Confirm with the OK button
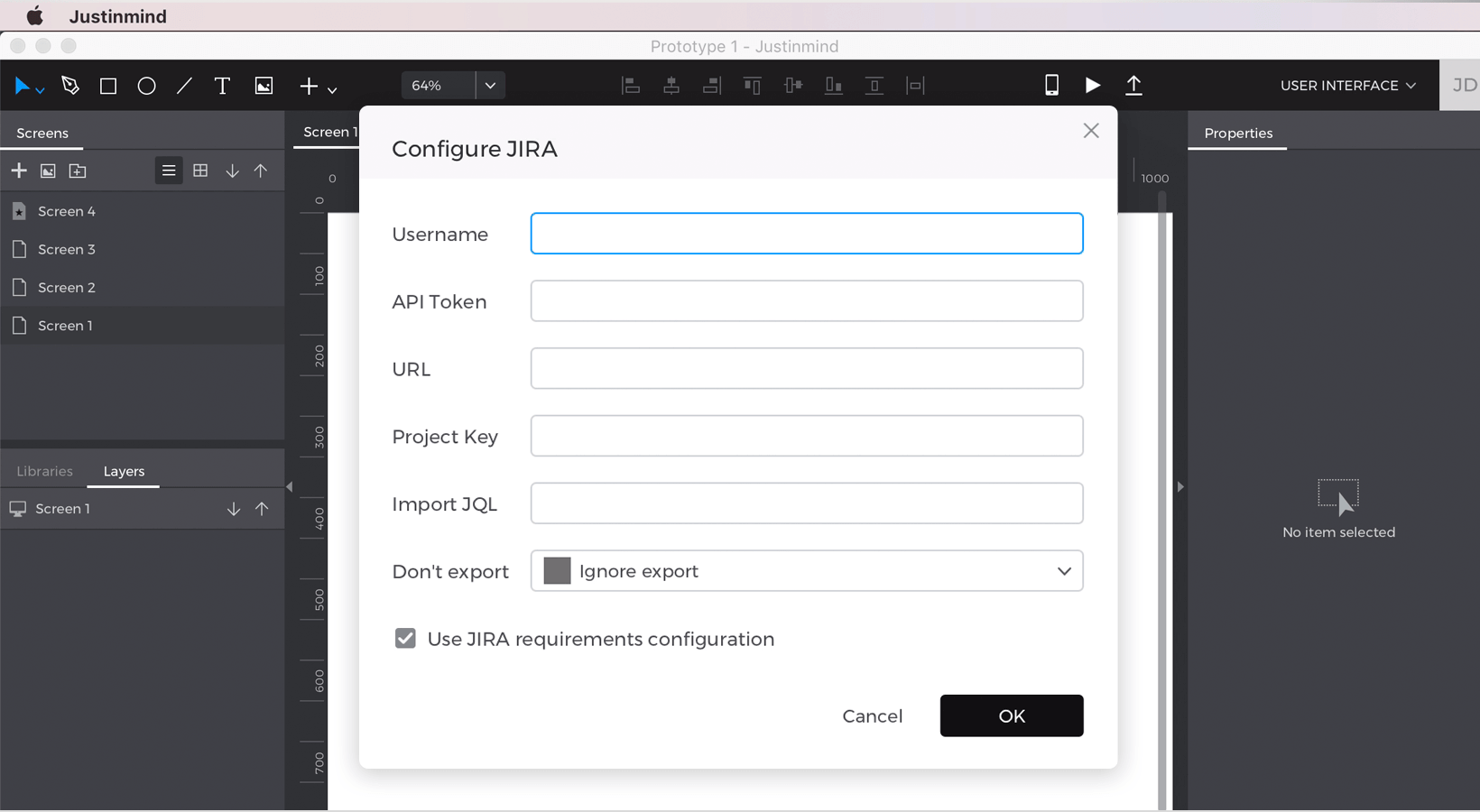The width and height of the screenshot is (1480, 812). [1012, 715]
